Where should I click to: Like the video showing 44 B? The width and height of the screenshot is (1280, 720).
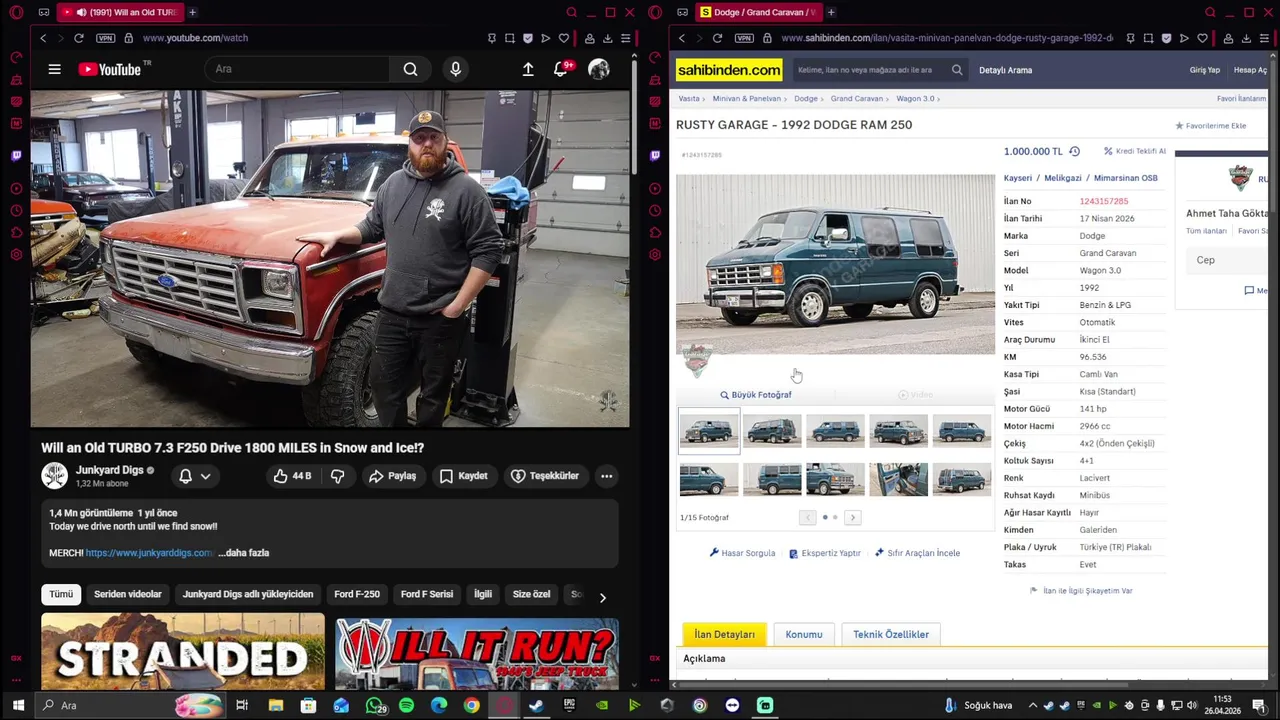[293, 476]
